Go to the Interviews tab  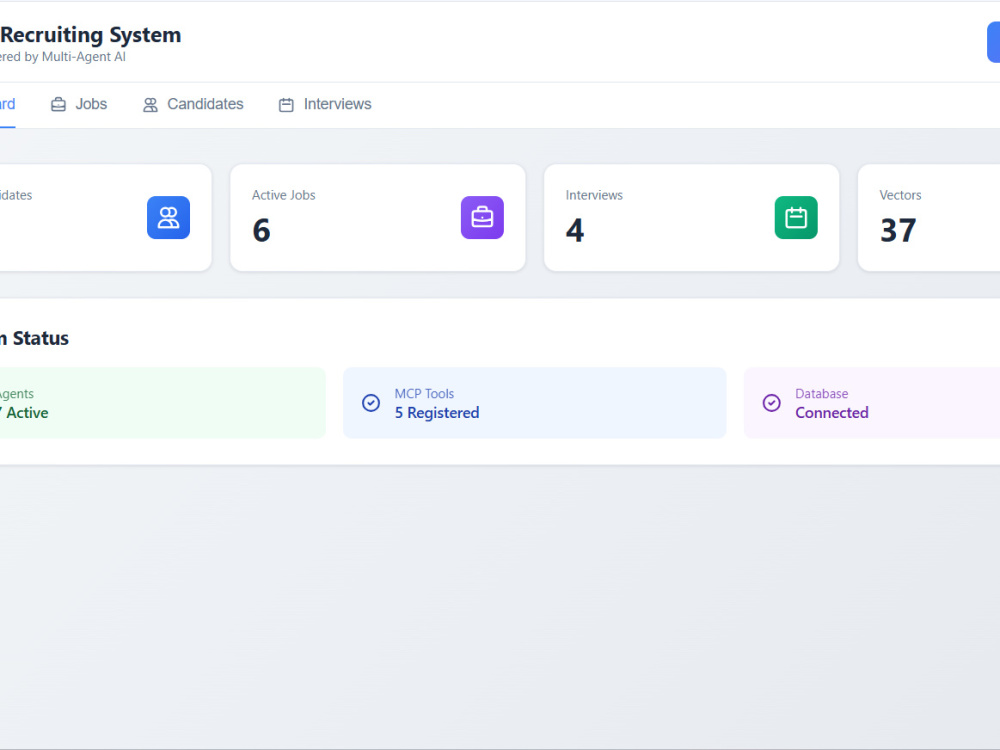click(325, 105)
